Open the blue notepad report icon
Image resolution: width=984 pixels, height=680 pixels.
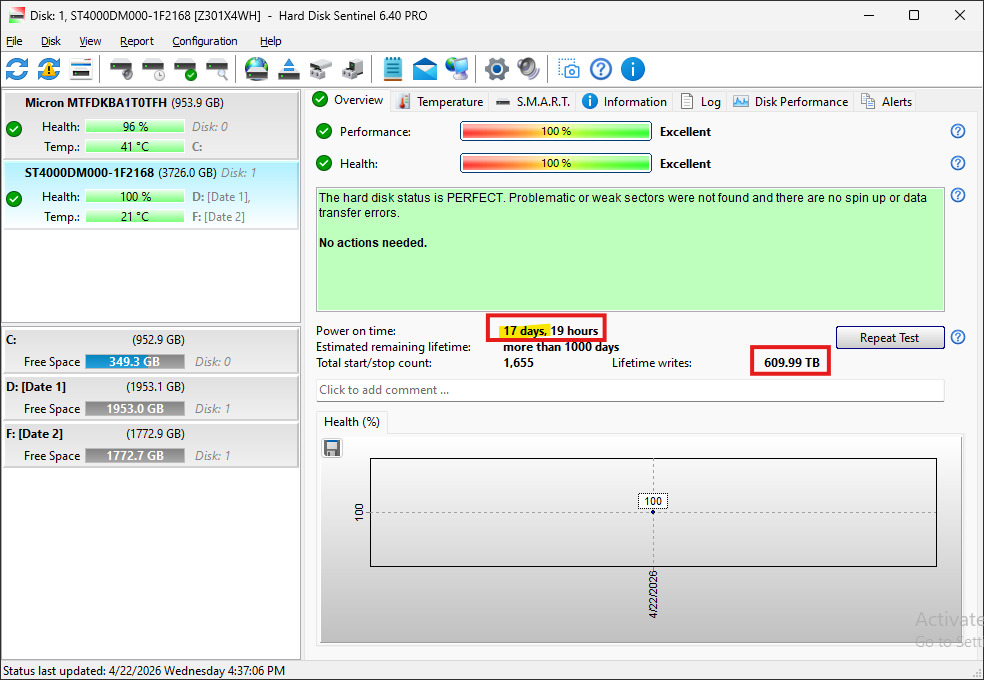[393, 69]
